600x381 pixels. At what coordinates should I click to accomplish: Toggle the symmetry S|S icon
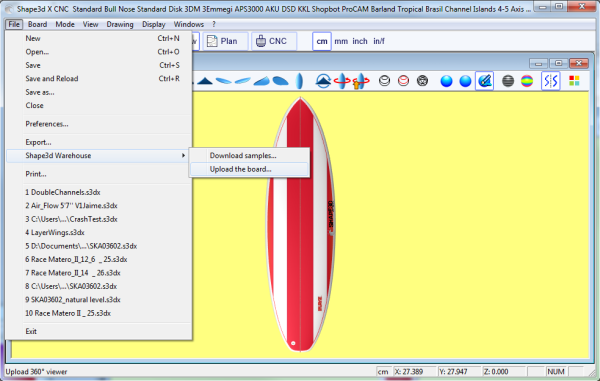[551, 81]
